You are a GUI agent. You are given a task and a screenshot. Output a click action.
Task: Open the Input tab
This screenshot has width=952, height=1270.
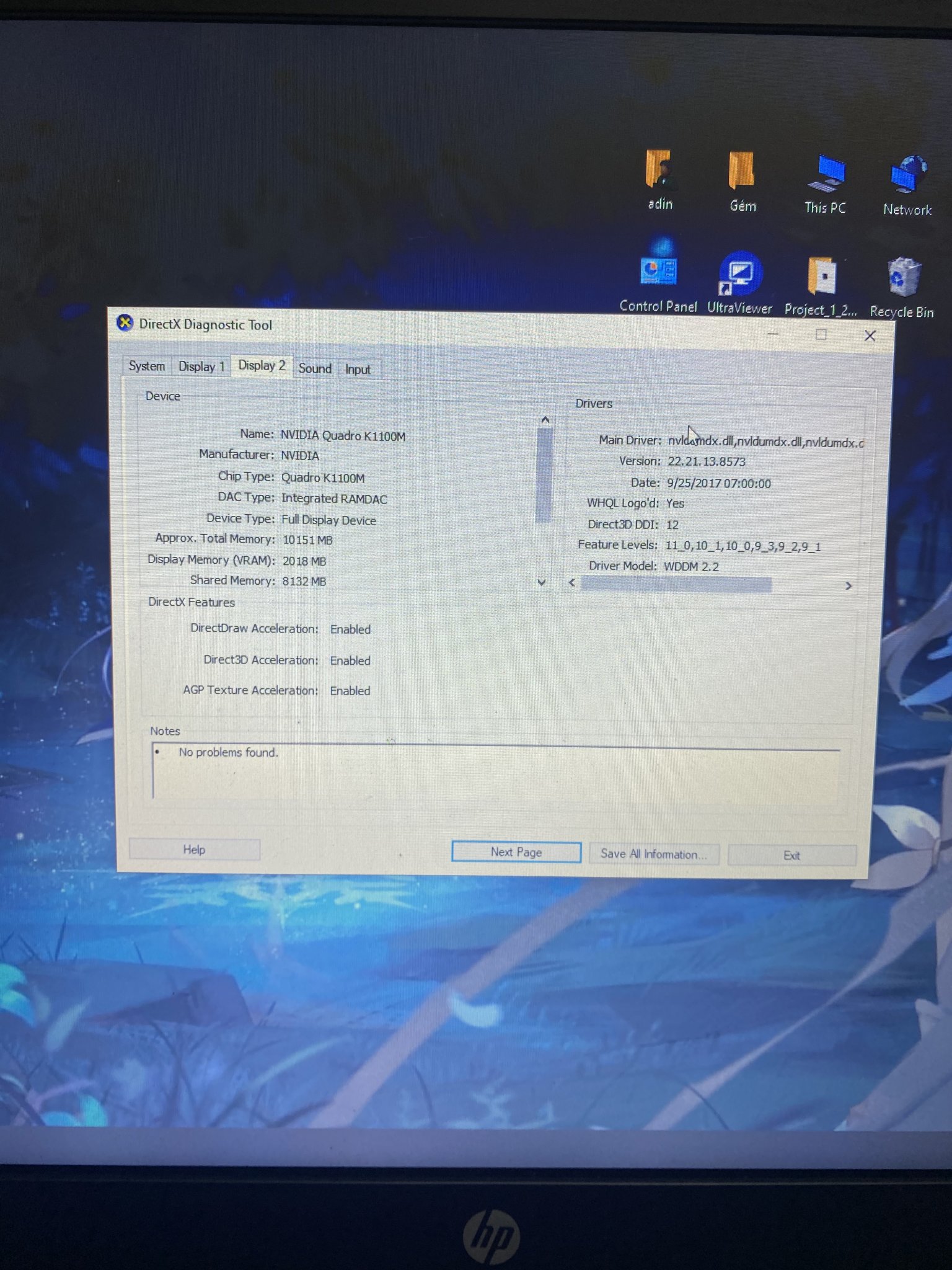tap(358, 370)
